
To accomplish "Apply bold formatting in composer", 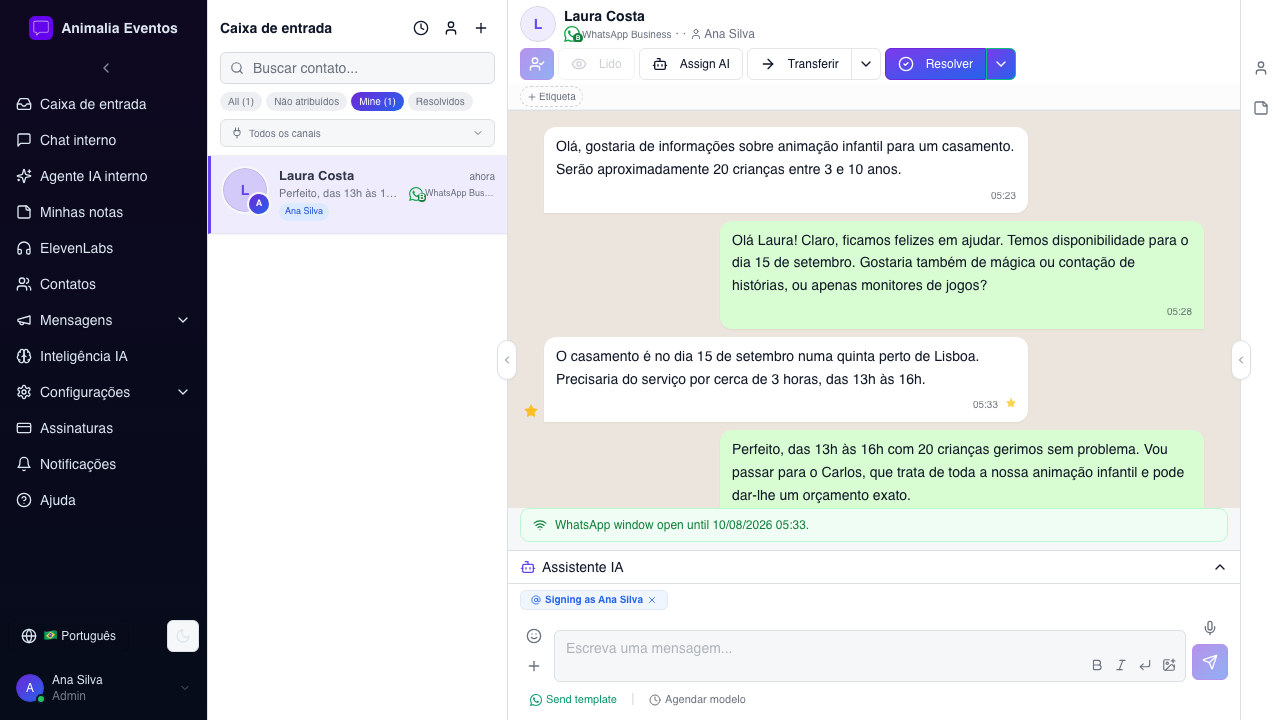I will click(x=1097, y=665).
